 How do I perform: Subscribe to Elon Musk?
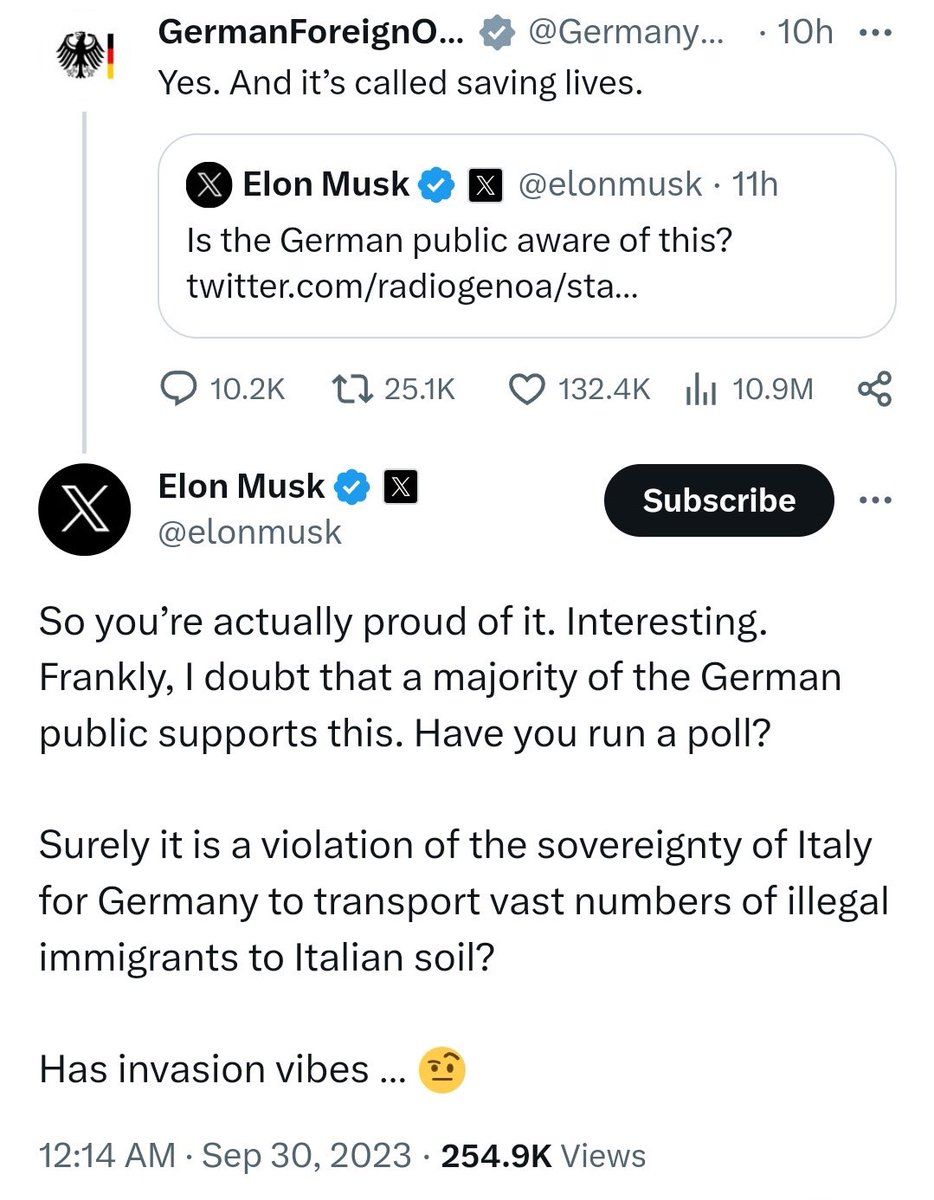click(x=719, y=500)
